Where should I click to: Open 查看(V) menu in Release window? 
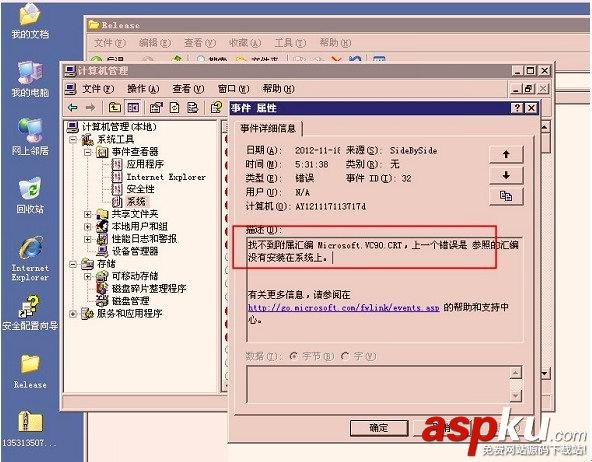(200, 43)
